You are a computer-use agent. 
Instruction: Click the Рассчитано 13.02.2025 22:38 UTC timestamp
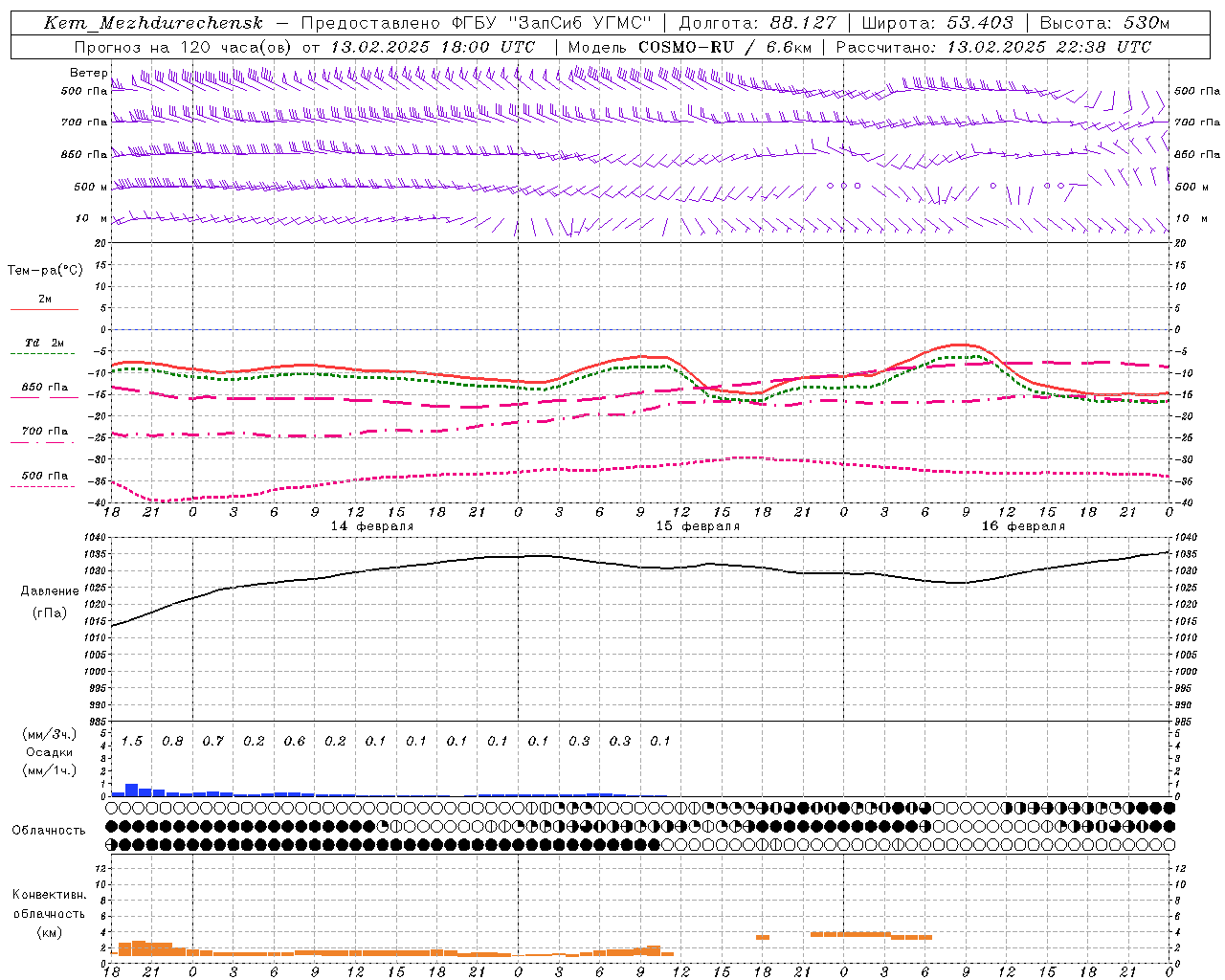click(993, 47)
